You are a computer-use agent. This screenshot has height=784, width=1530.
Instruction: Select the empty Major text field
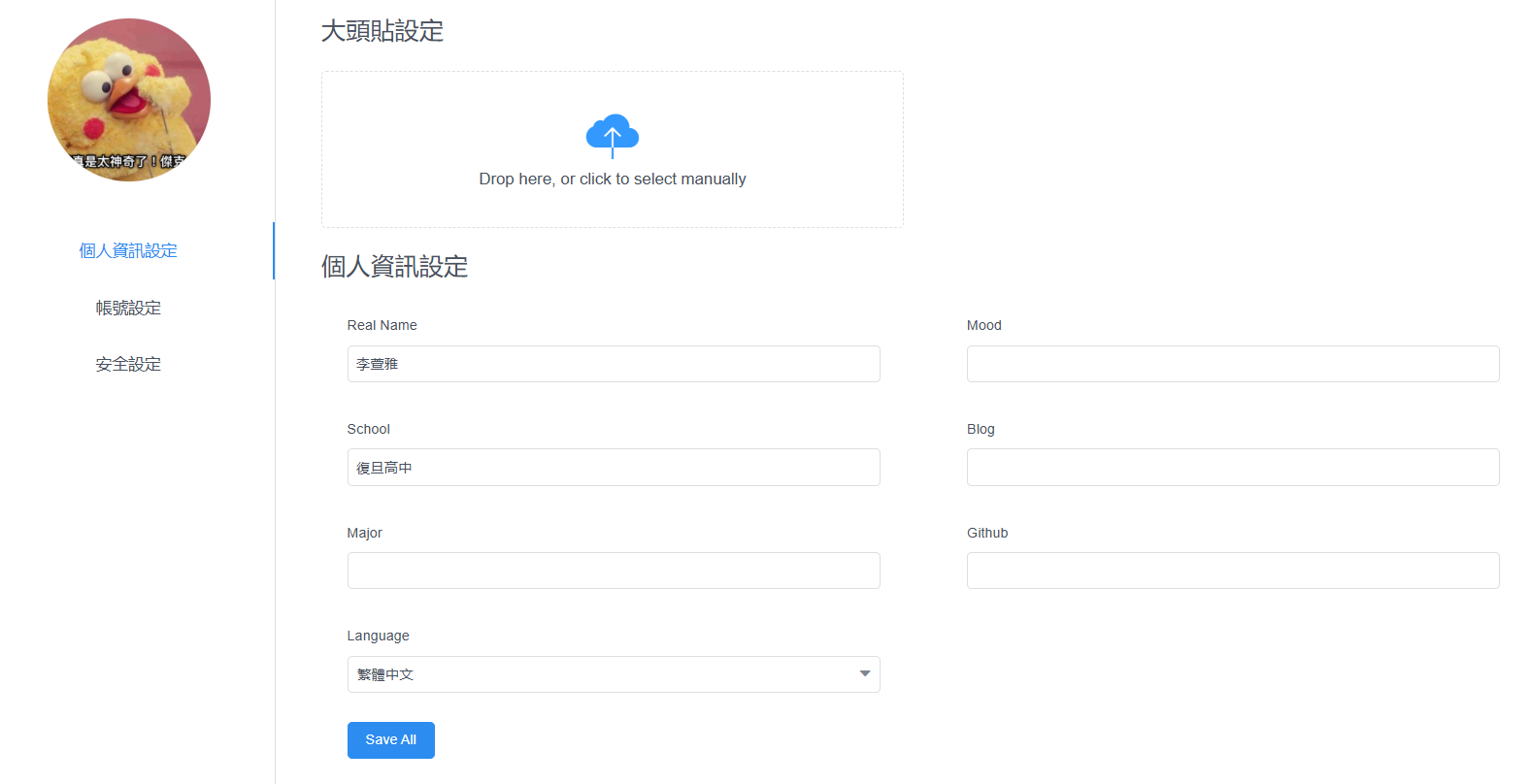pos(613,571)
